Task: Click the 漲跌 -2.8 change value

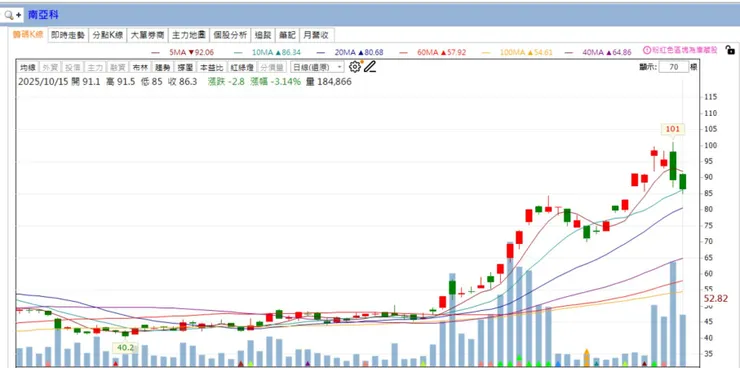Action: [226, 82]
